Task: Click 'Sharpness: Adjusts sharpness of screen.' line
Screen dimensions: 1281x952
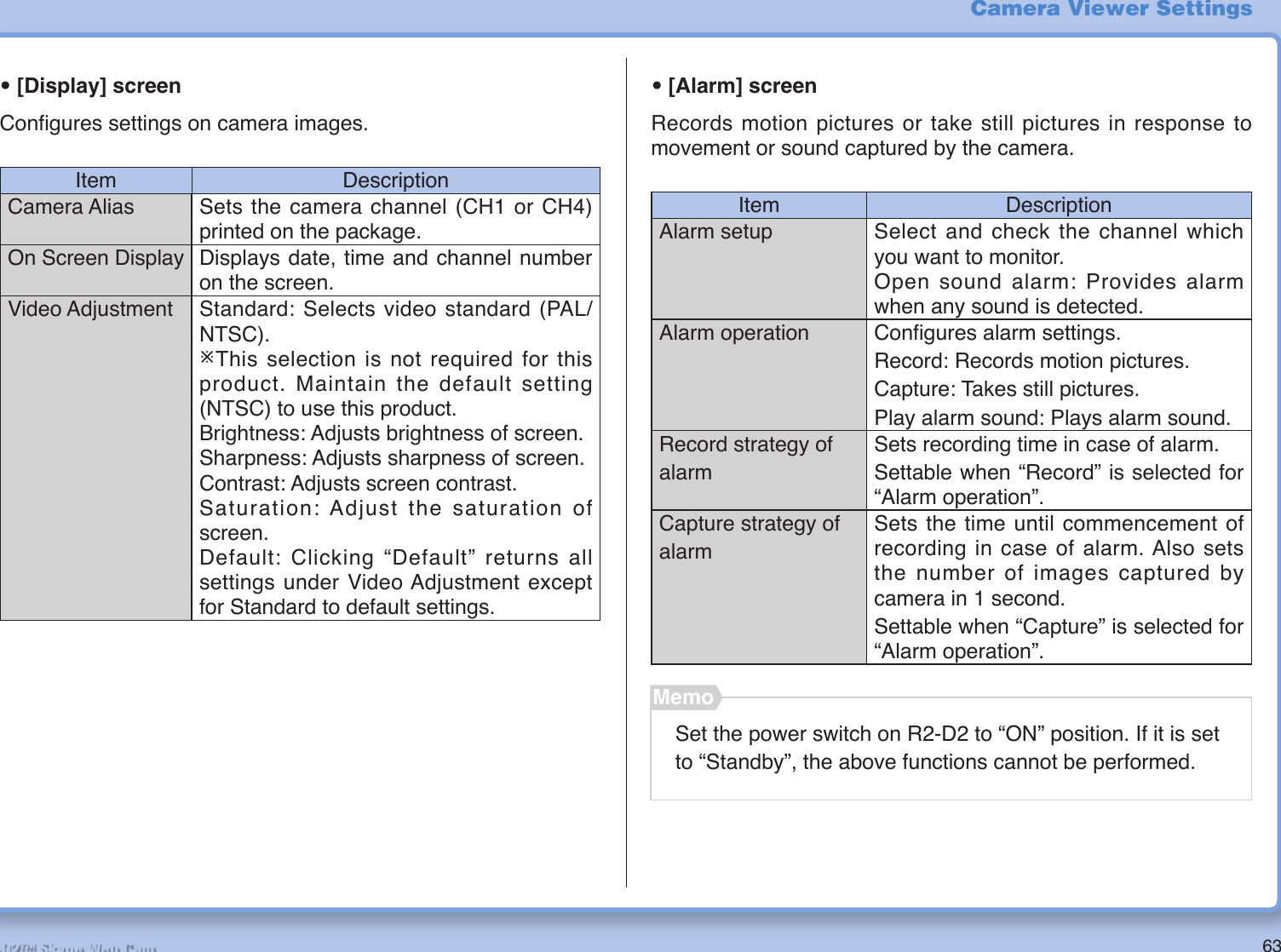Action: click(392, 458)
